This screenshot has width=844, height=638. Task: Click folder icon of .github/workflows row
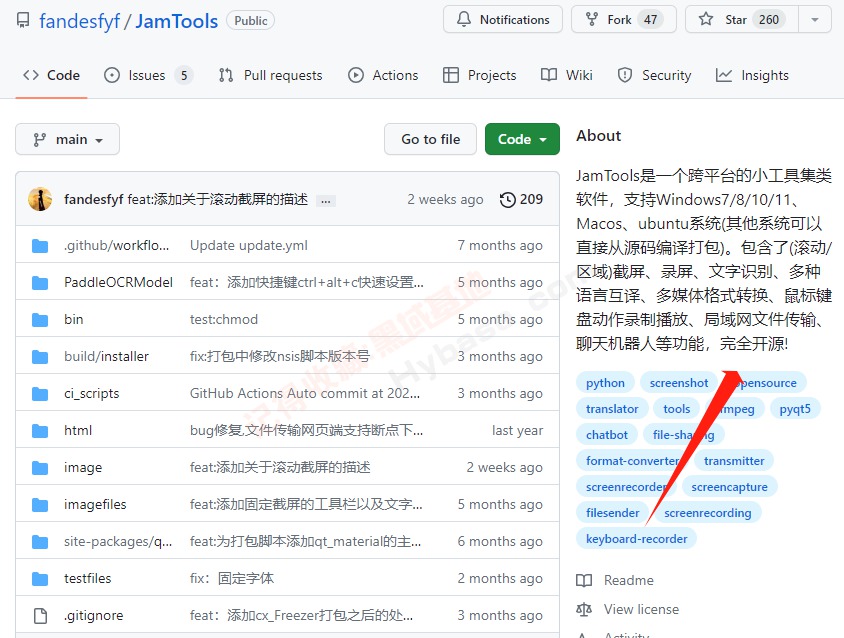40,246
